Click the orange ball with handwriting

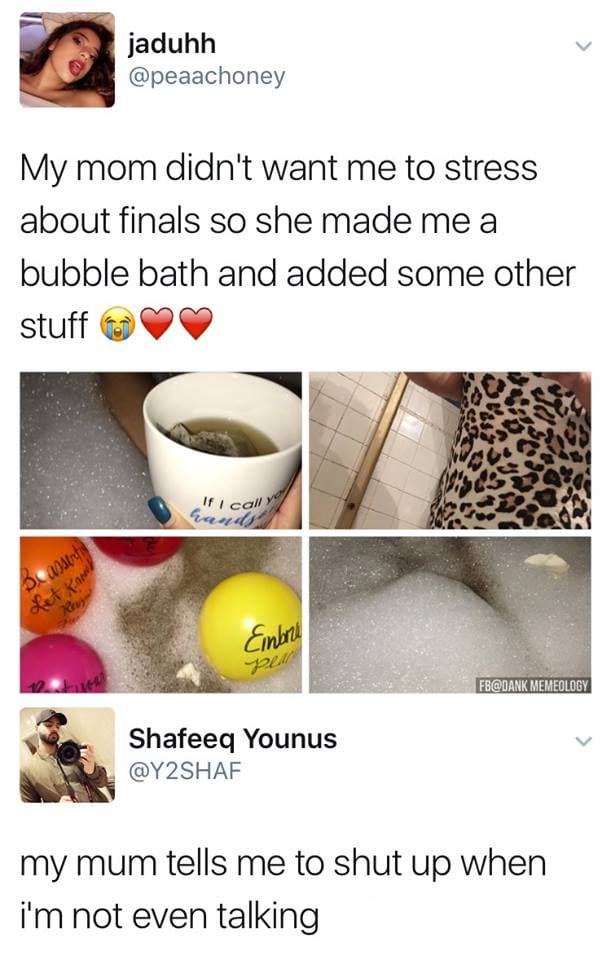tap(54, 585)
